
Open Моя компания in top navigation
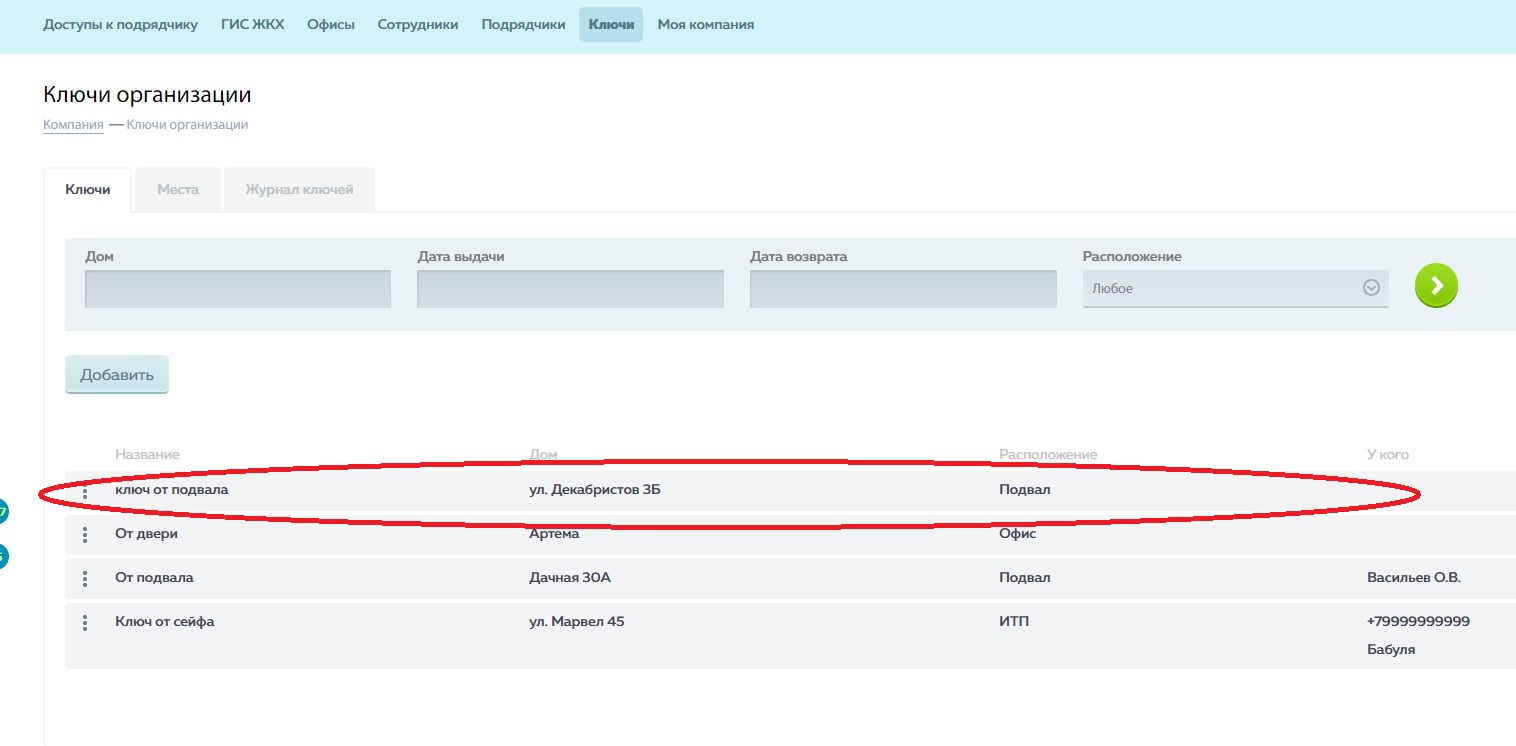705,25
